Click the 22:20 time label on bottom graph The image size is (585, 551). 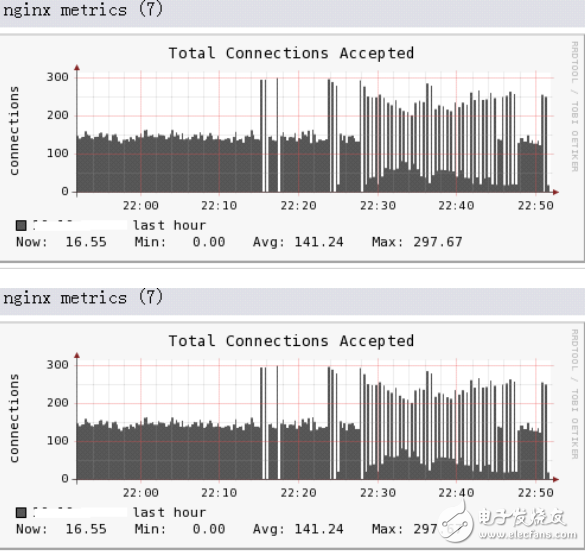(x=298, y=493)
